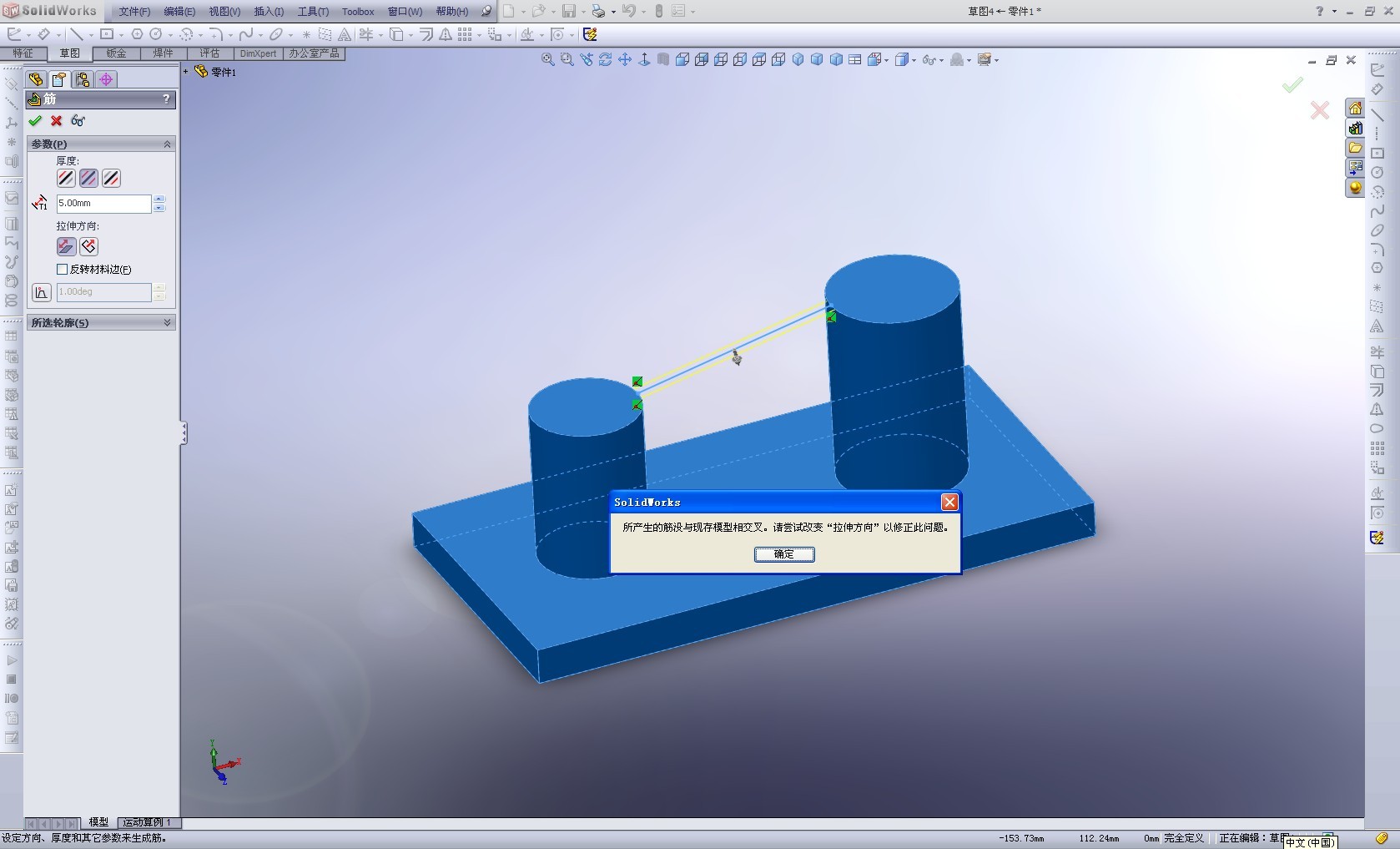Switch to the 评估 command tab
1400x849 pixels.
209,53
